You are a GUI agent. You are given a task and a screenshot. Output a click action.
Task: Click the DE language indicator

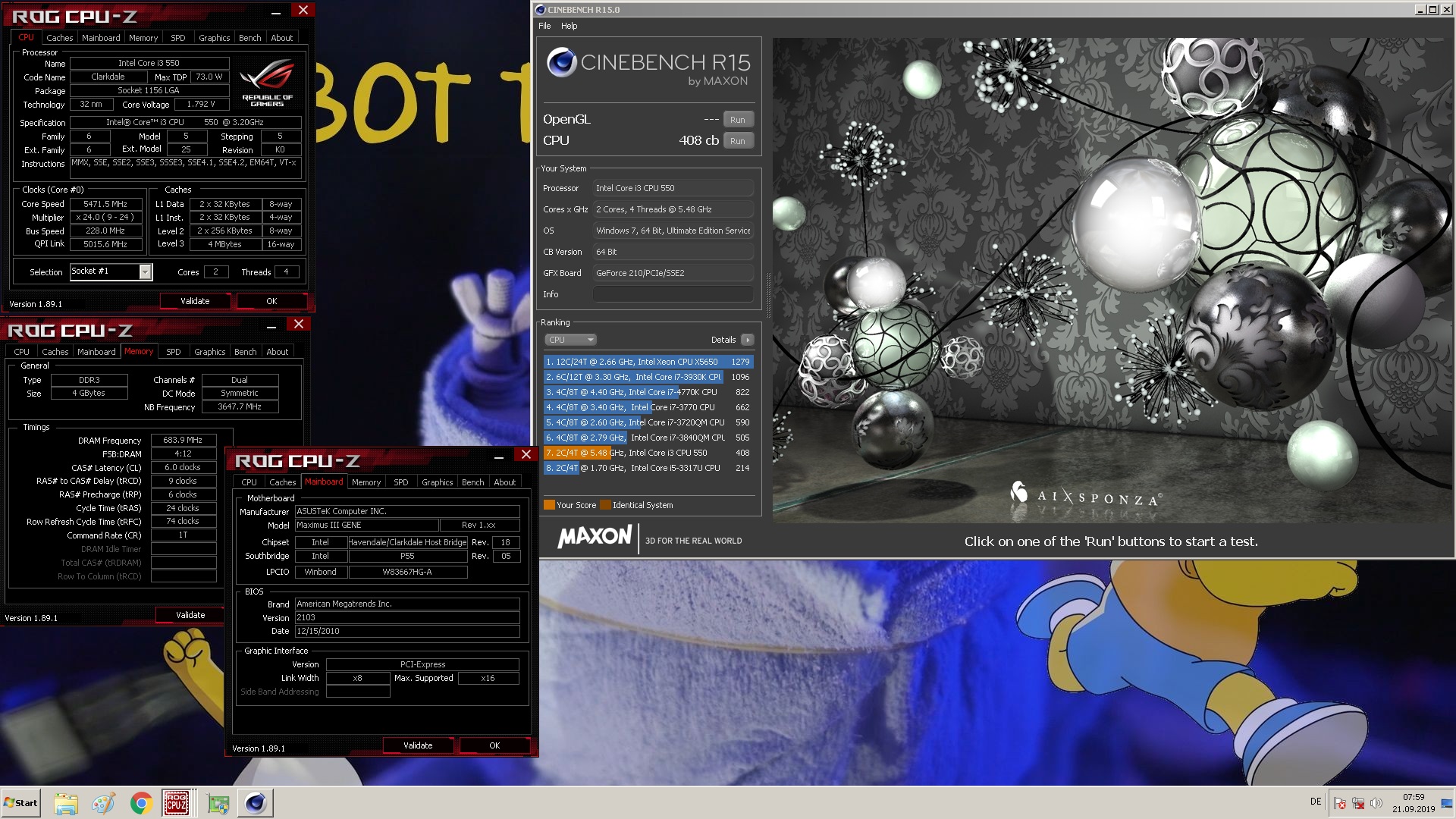pos(1316,802)
